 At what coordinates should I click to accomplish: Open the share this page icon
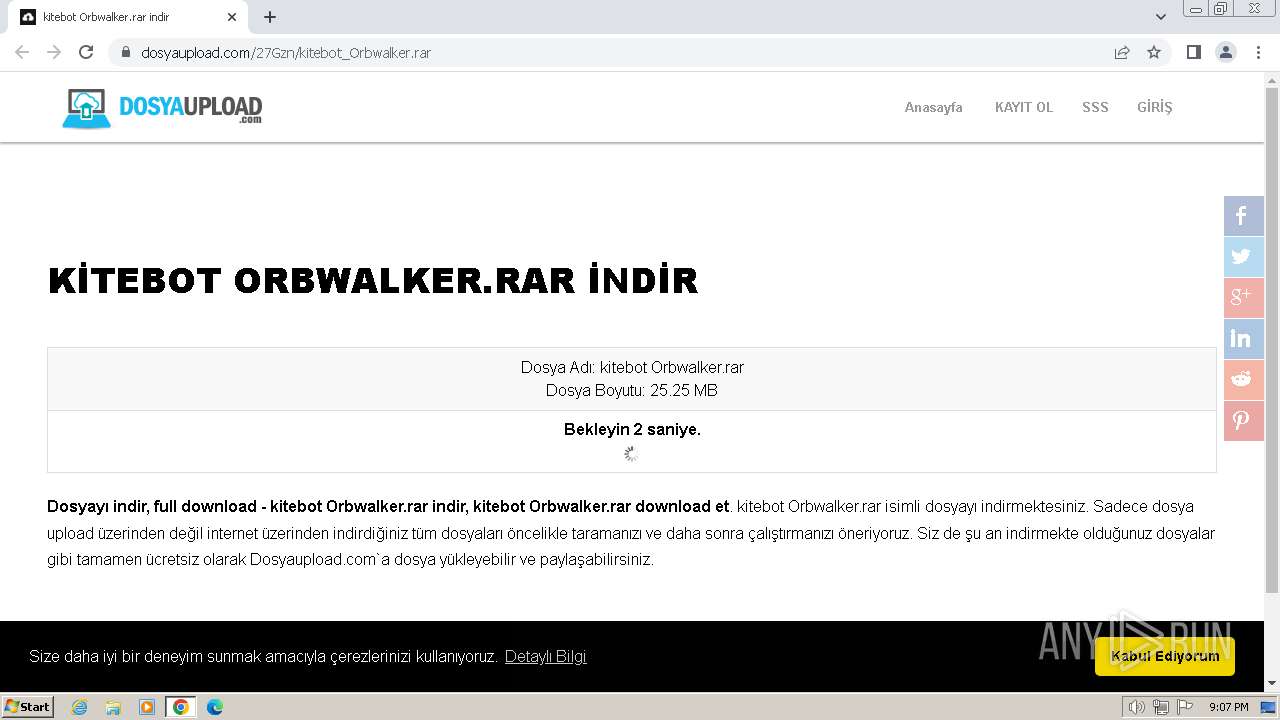[1122, 52]
